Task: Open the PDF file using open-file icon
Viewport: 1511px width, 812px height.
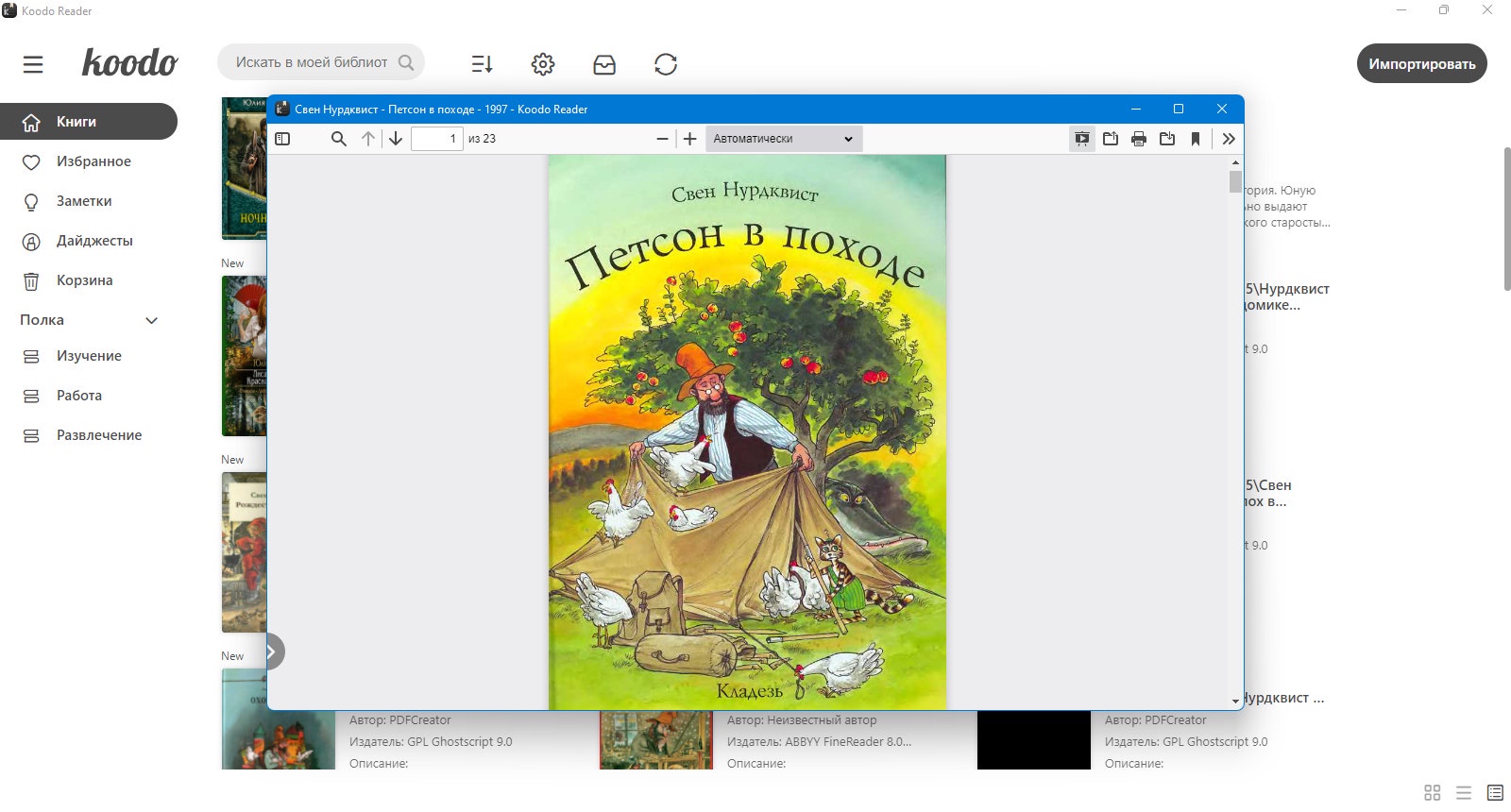Action: [x=1111, y=139]
